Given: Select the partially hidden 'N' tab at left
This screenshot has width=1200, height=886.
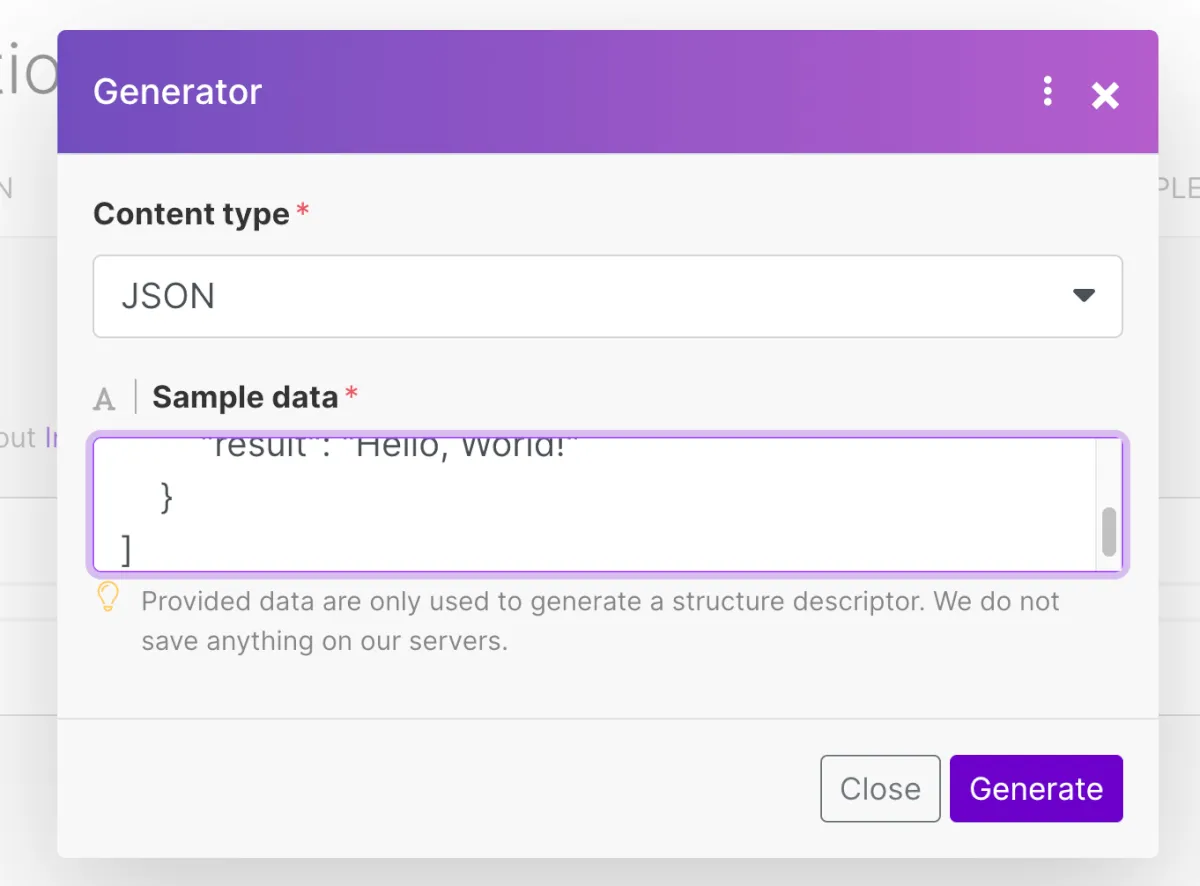Looking at the screenshot, I should 8,188.
